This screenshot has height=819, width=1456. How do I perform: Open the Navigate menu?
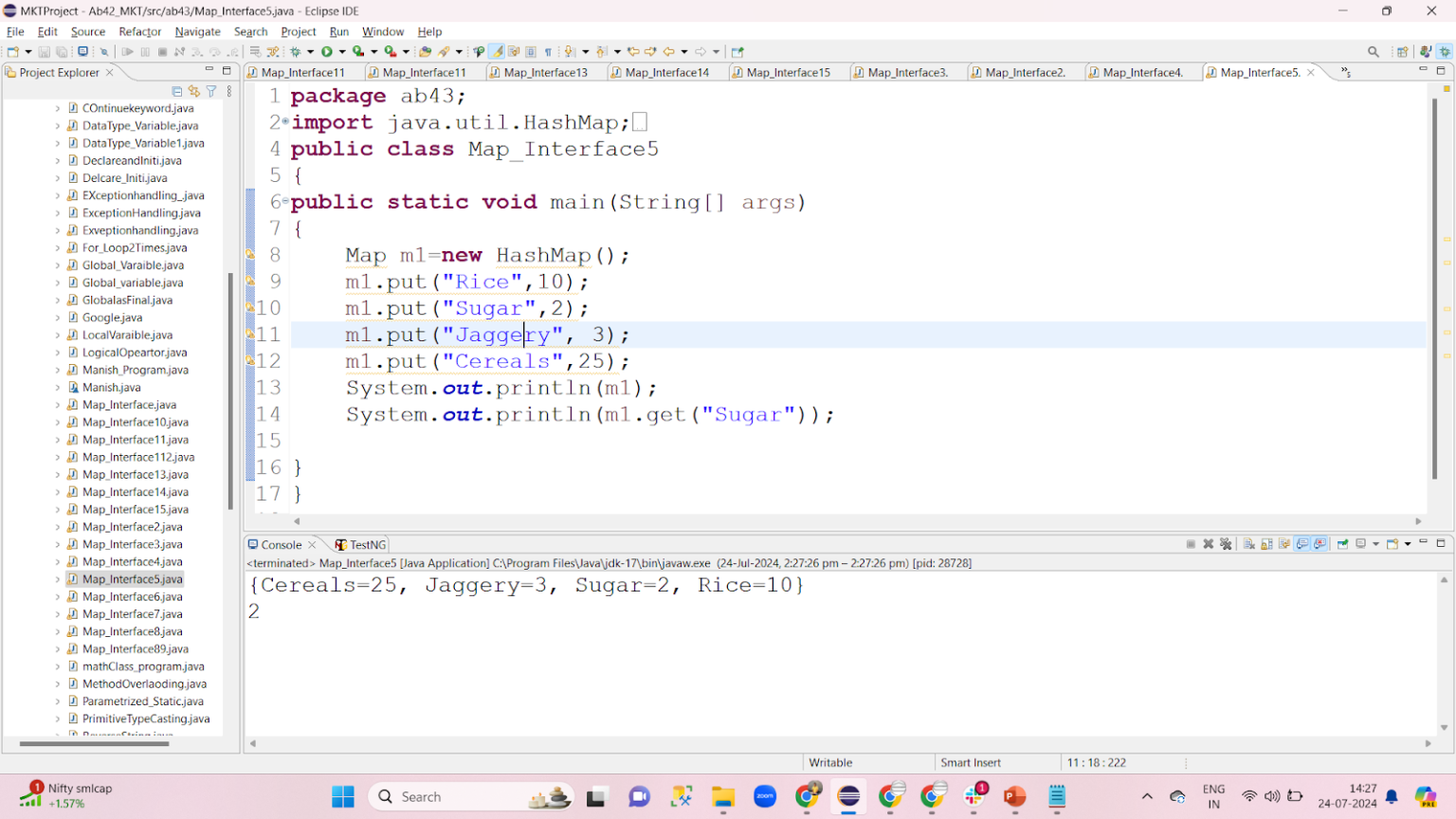(x=197, y=31)
